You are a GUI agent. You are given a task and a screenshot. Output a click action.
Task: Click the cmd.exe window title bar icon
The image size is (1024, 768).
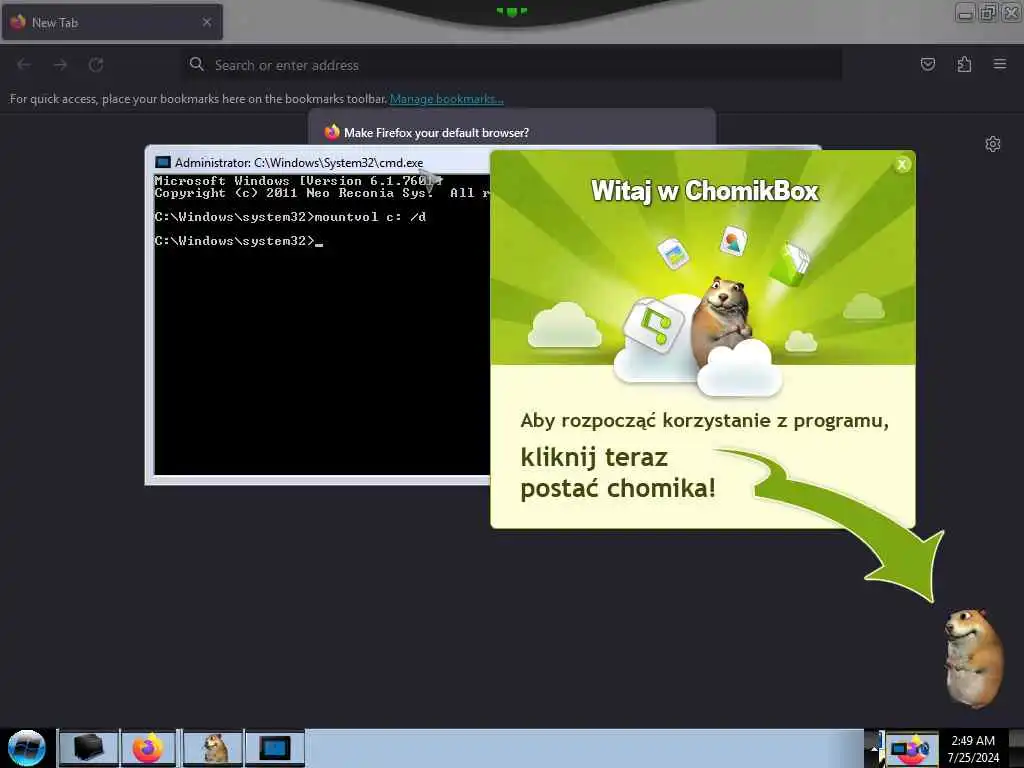tap(163, 162)
